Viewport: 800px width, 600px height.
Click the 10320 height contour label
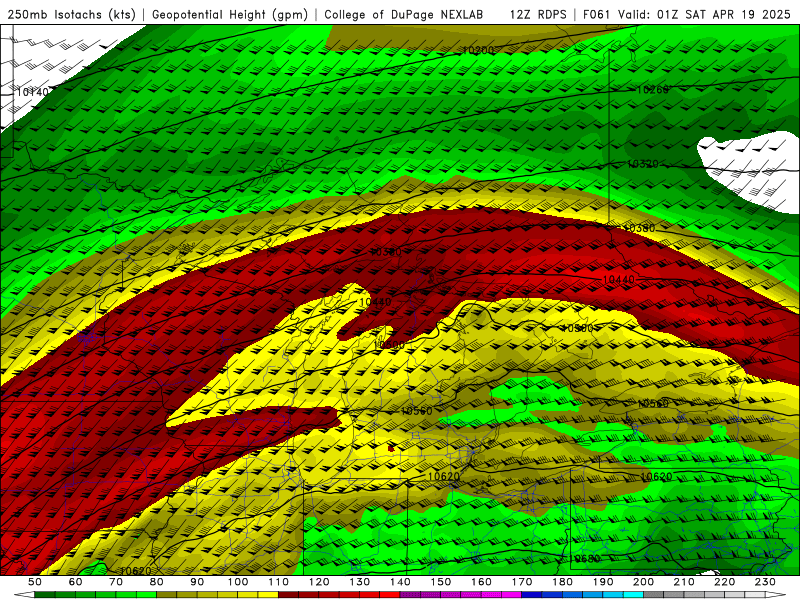click(x=643, y=164)
